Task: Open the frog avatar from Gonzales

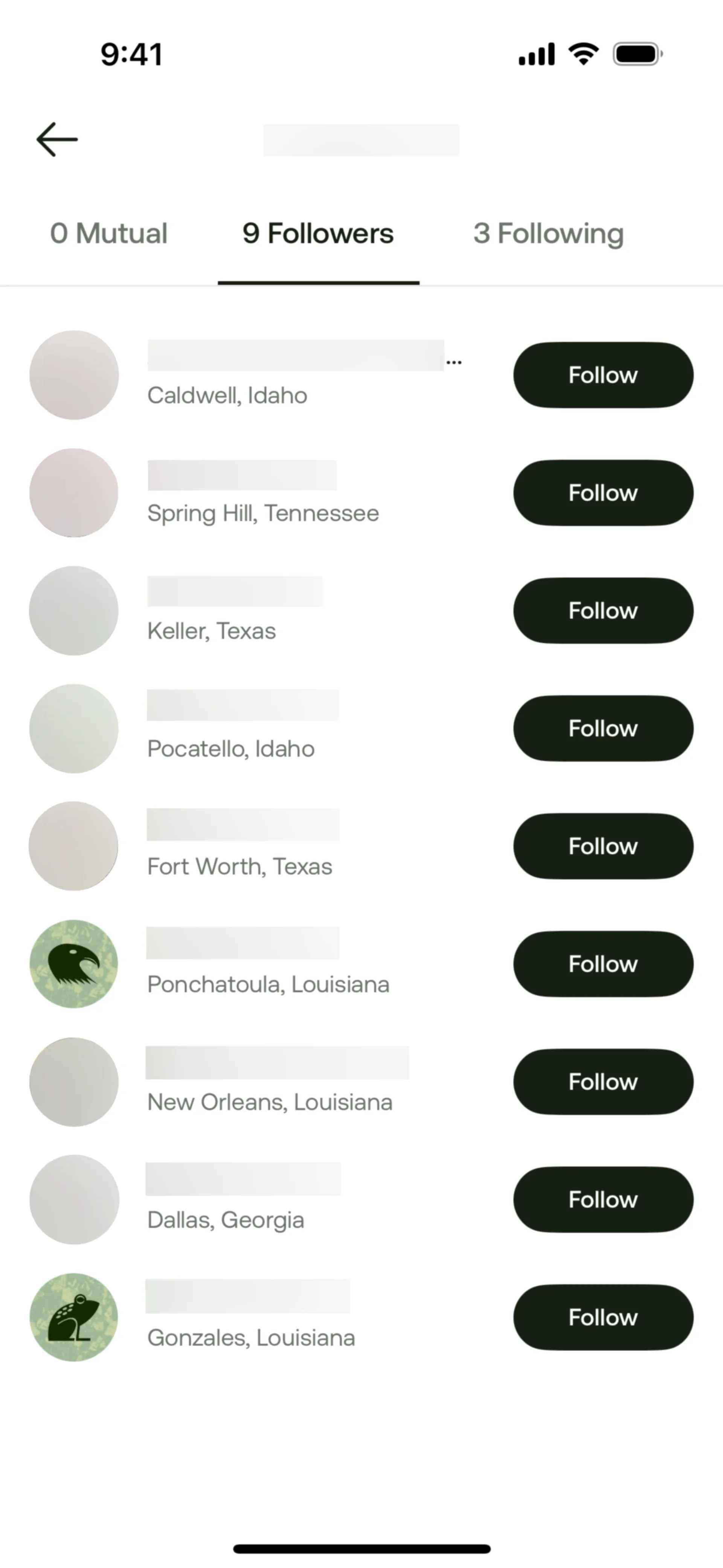Action: [x=74, y=1317]
